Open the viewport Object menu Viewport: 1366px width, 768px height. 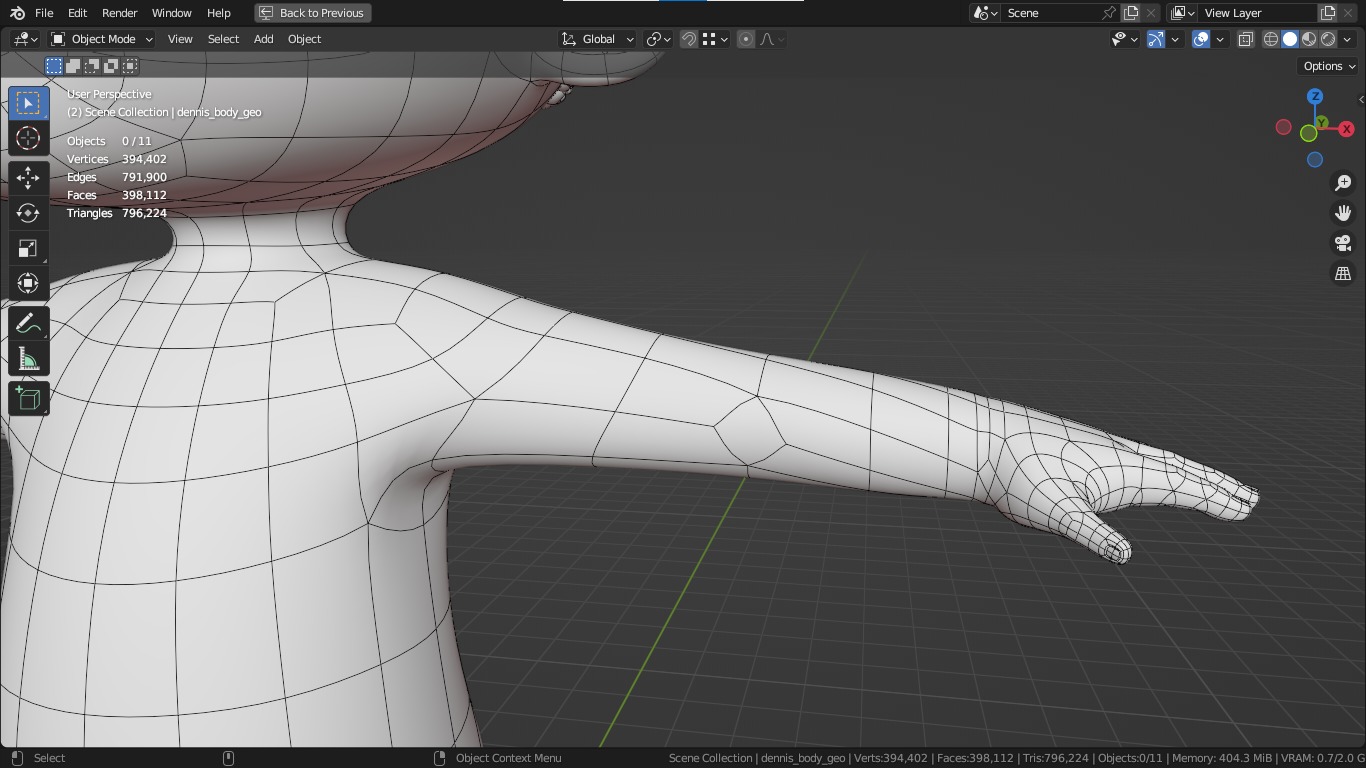[305, 39]
